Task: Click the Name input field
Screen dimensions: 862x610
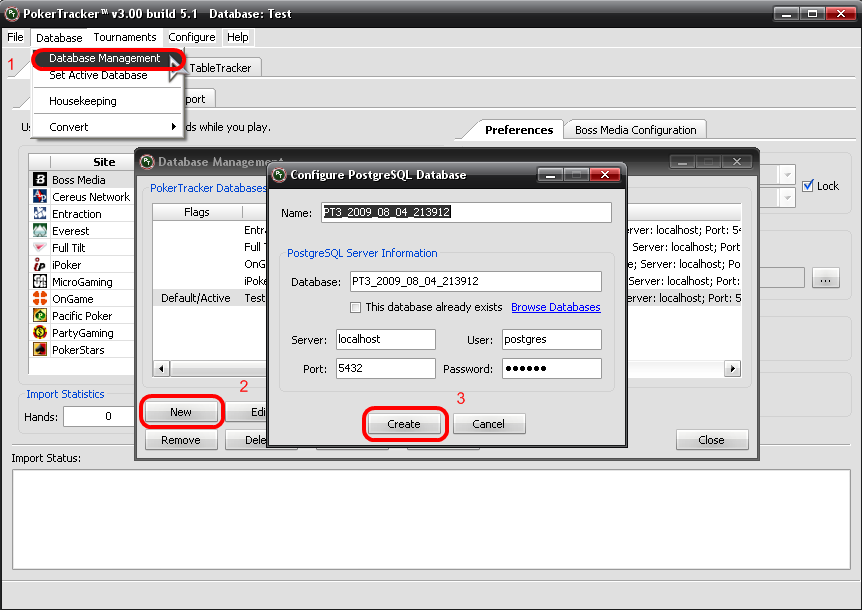Action: tap(466, 212)
